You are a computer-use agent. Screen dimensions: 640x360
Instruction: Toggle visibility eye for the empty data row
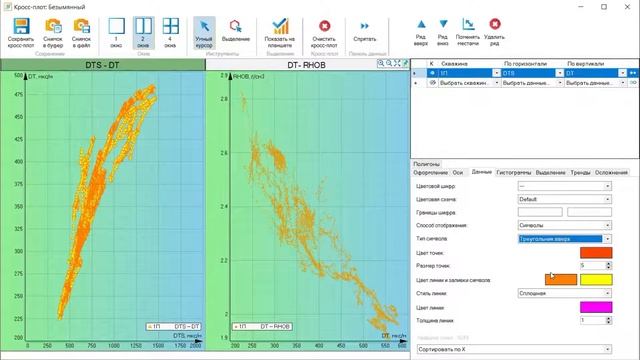point(432,83)
